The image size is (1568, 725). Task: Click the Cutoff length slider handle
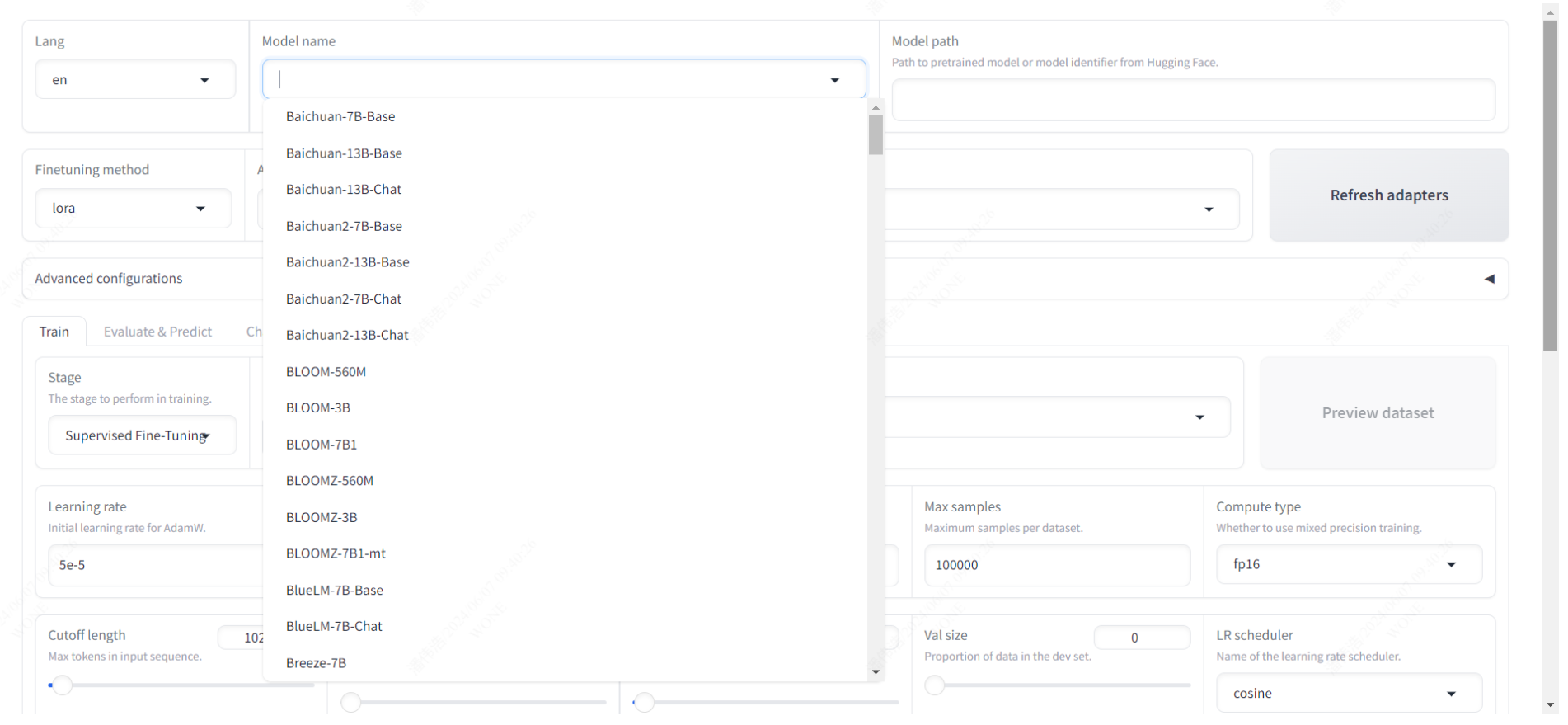(63, 685)
